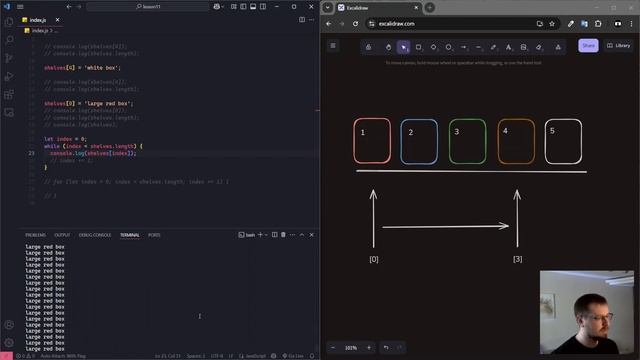Reload the Excalidraw browser page
The width and height of the screenshot is (640, 360).
pyautogui.click(x=356, y=24)
